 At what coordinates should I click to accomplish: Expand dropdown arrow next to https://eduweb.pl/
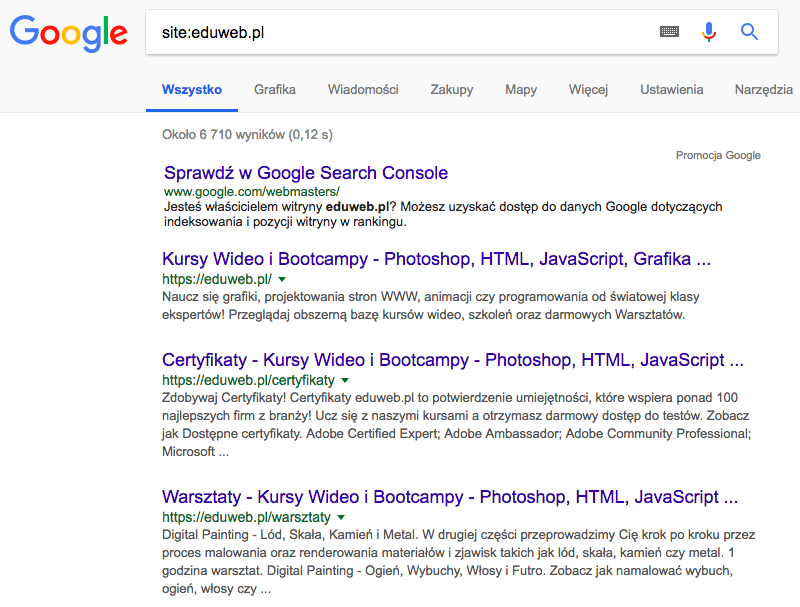(282, 279)
